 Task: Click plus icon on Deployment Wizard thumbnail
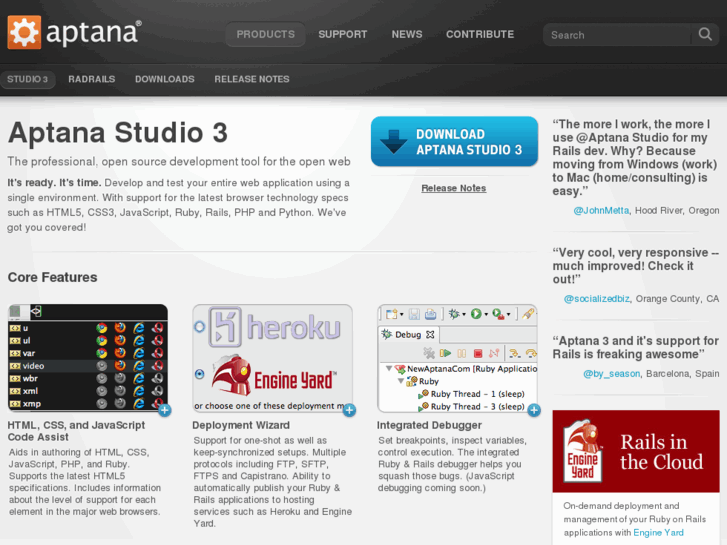click(350, 410)
